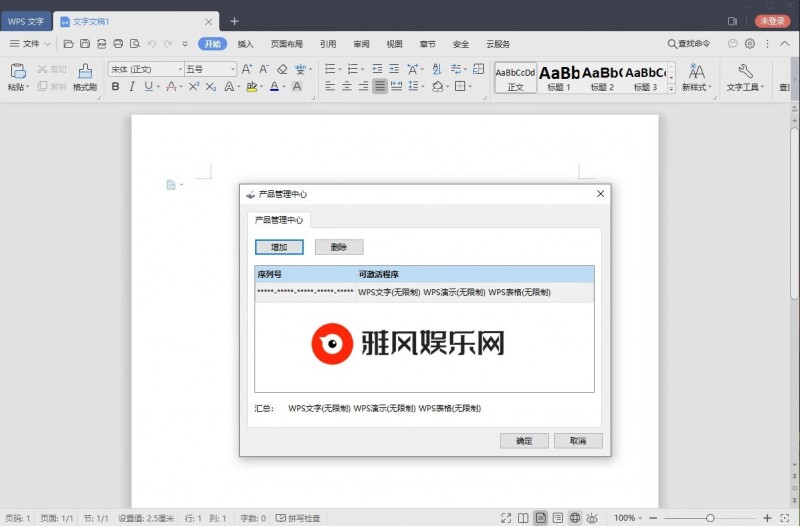Apply superscript formatting
This screenshot has width=800, height=526.
click(193, 86)
